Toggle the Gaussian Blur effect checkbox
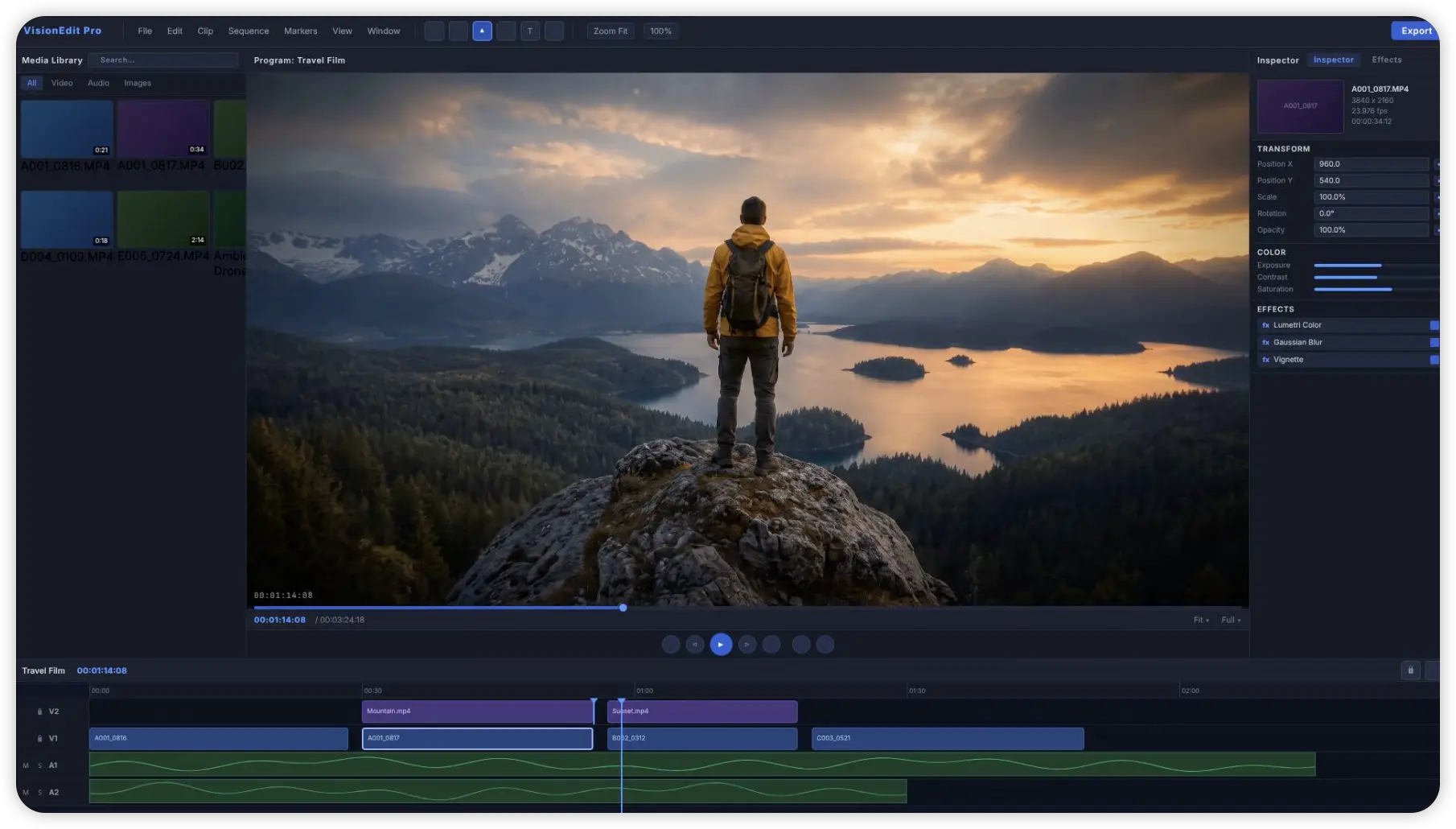Screen dimensions: 1456x829 point(1434,342)
